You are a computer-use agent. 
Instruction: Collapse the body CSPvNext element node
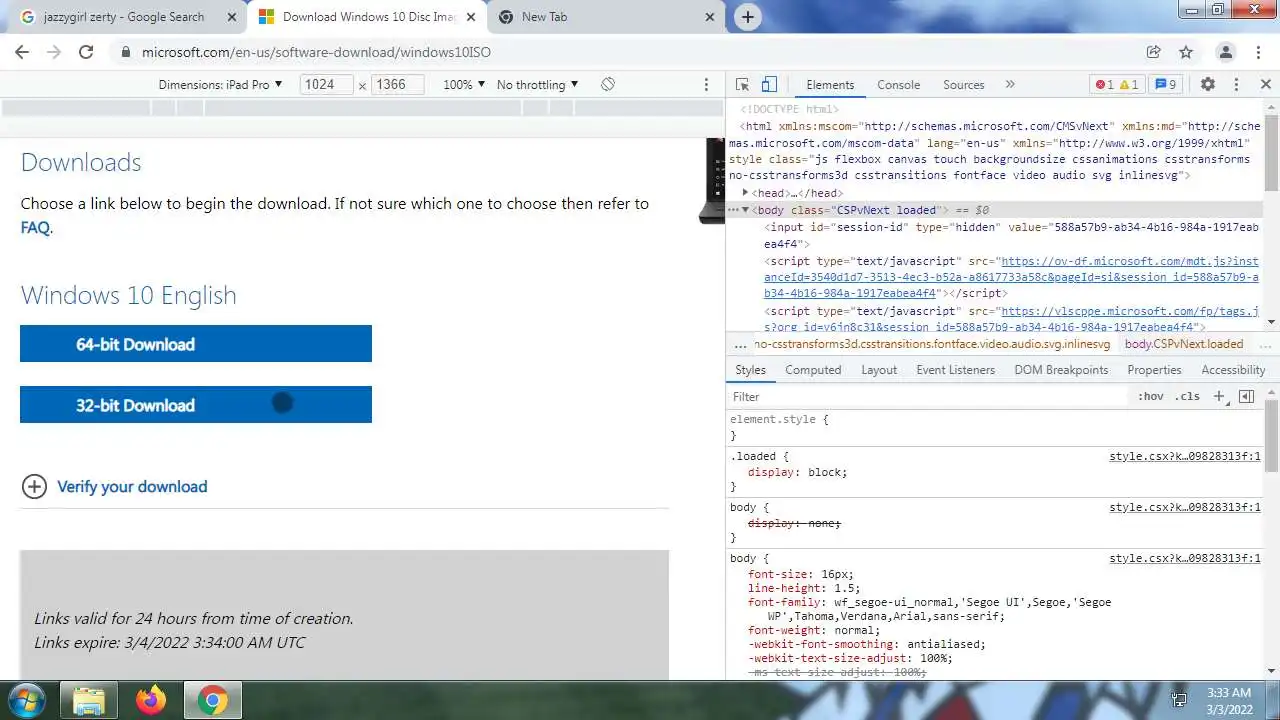pyautogui.click(x=745, y=210)
